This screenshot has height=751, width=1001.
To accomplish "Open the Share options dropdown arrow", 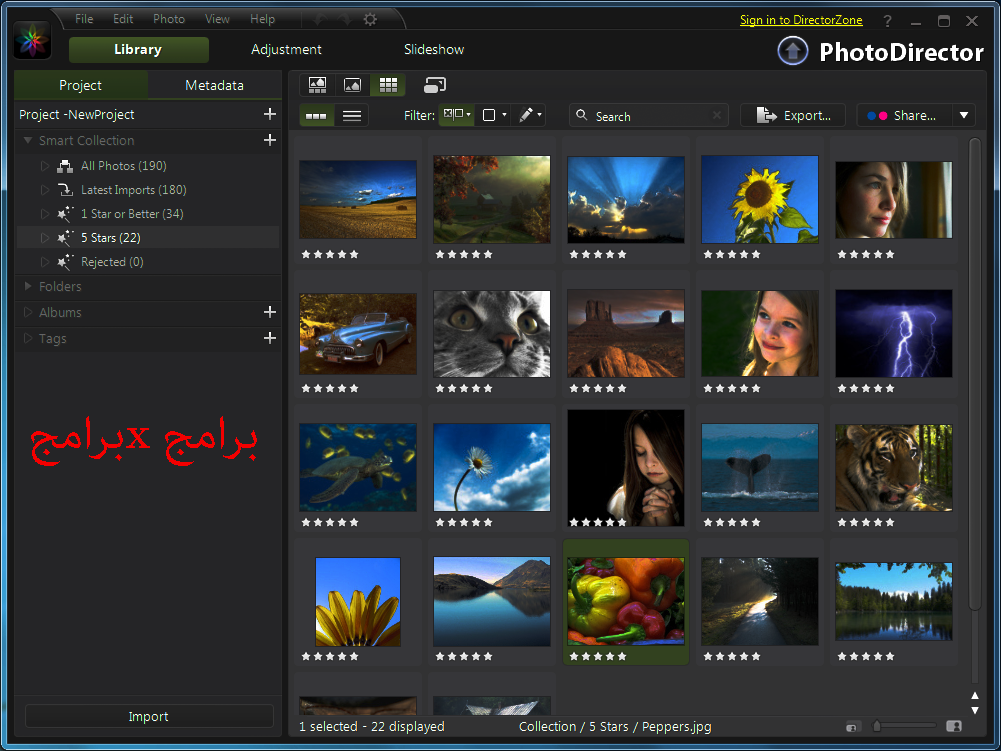I will click(962, 114).
